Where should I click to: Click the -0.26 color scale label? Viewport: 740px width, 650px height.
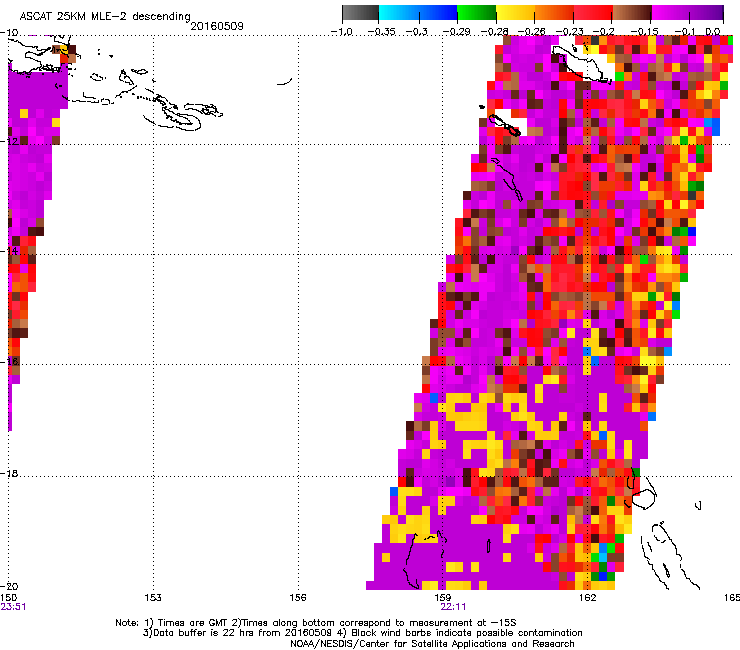[x=532, y=32]
